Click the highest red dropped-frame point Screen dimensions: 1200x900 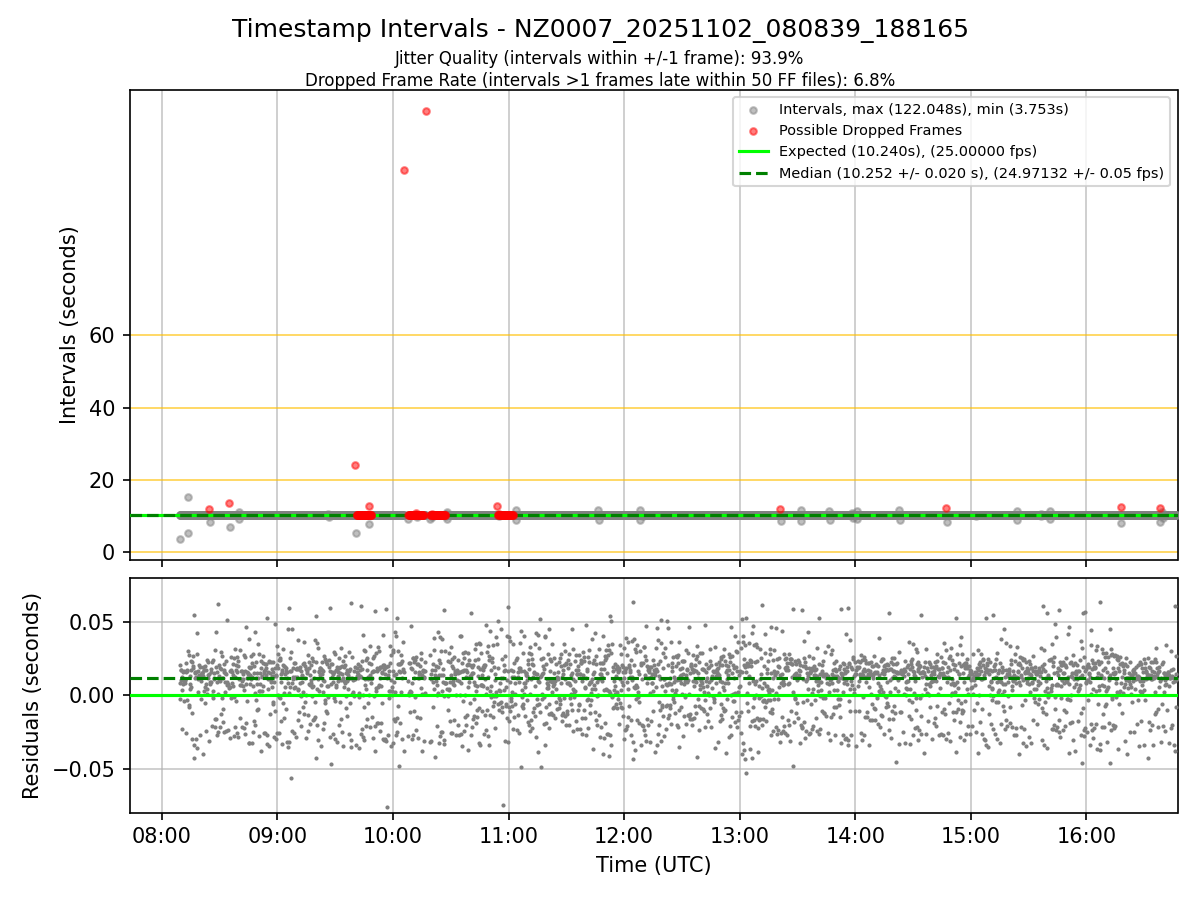(426, 111)
